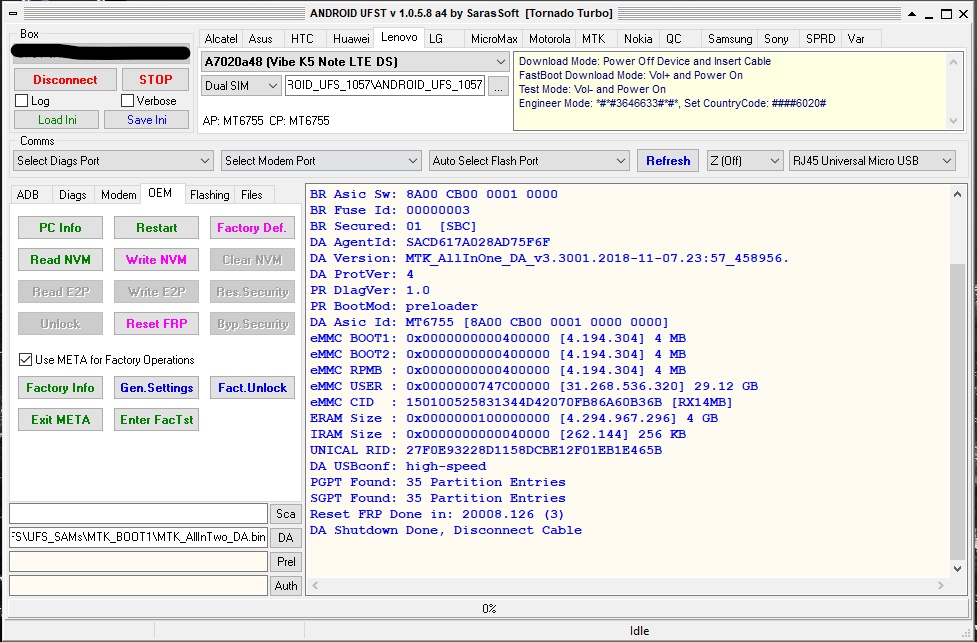
Task: Click the STOP button
Action: click(x=155, y=80)
